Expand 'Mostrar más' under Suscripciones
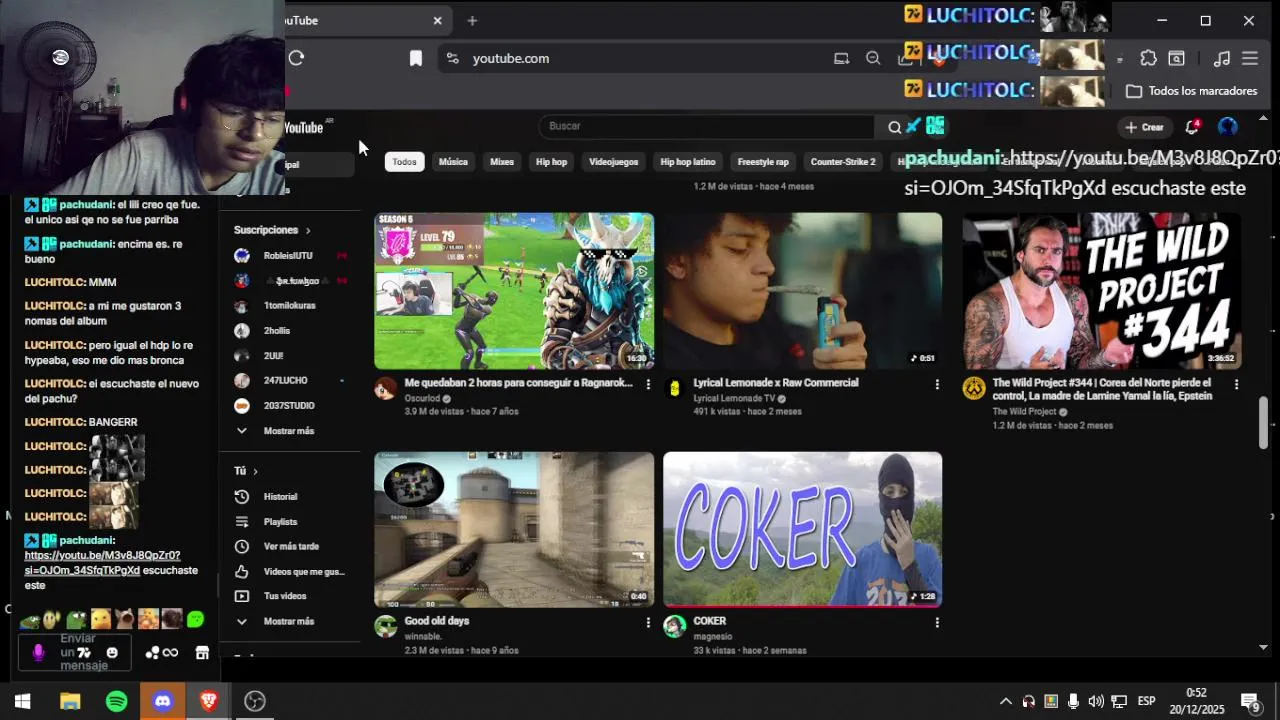The height and width of the screenshot is (720, 1280). pos(290,431)
